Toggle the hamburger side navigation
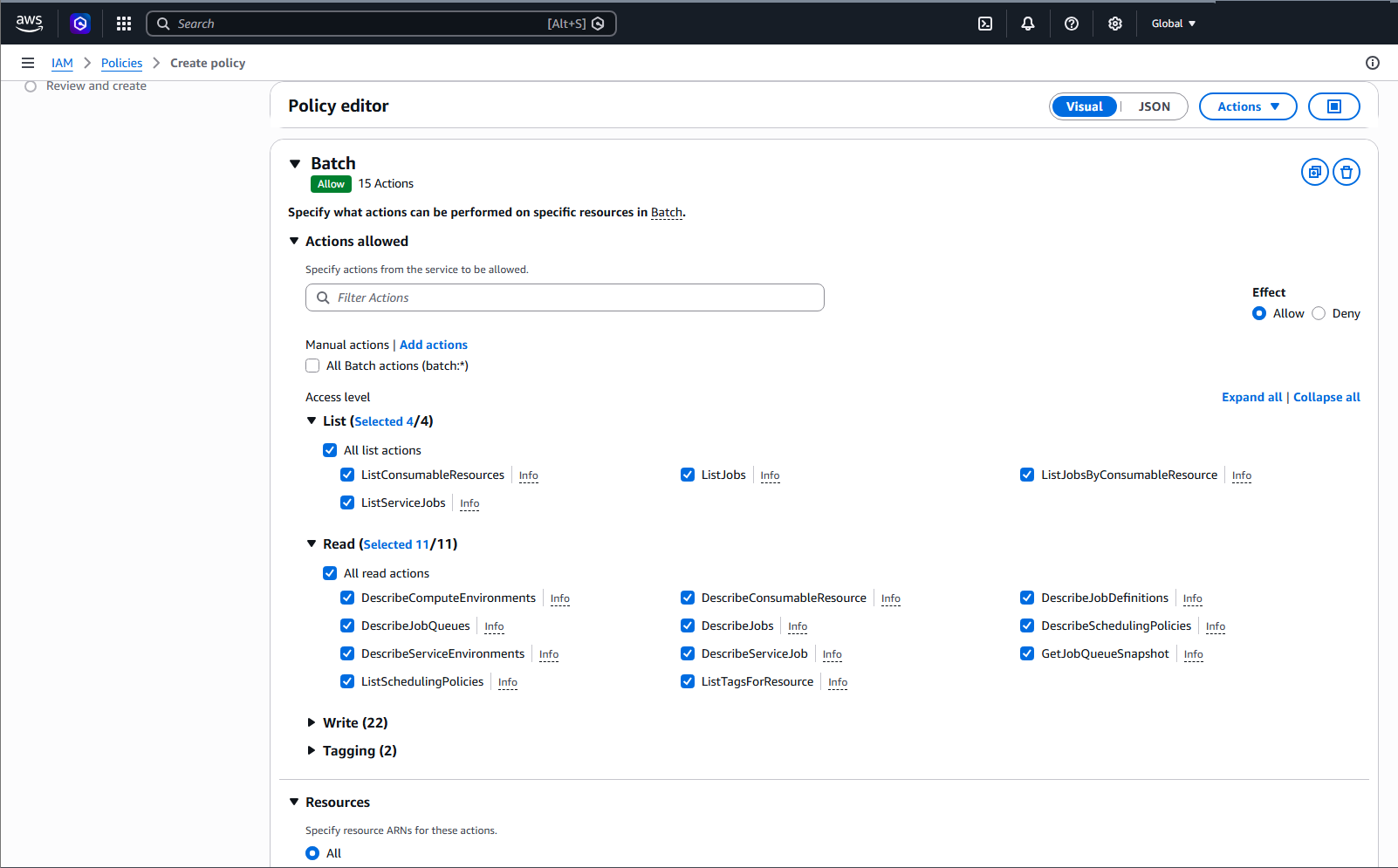Viewport: 1398px width, 868px height. [28, 63]
